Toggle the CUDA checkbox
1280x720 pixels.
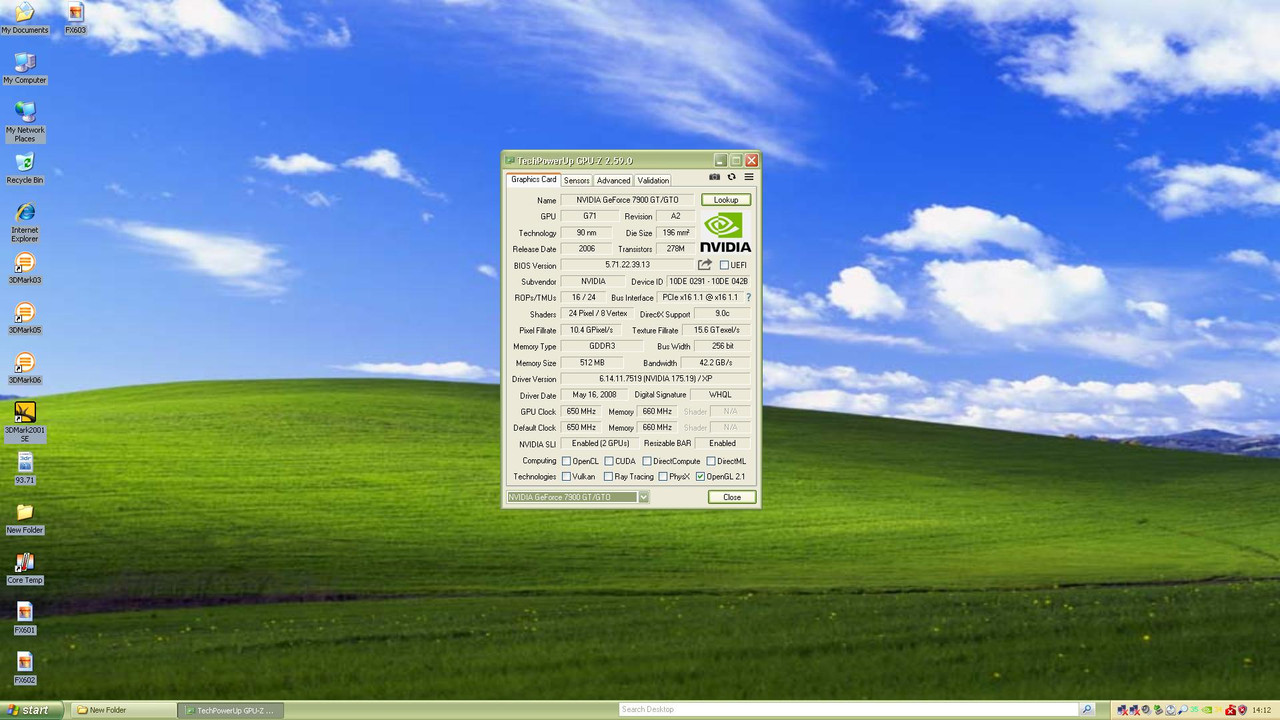609,461
